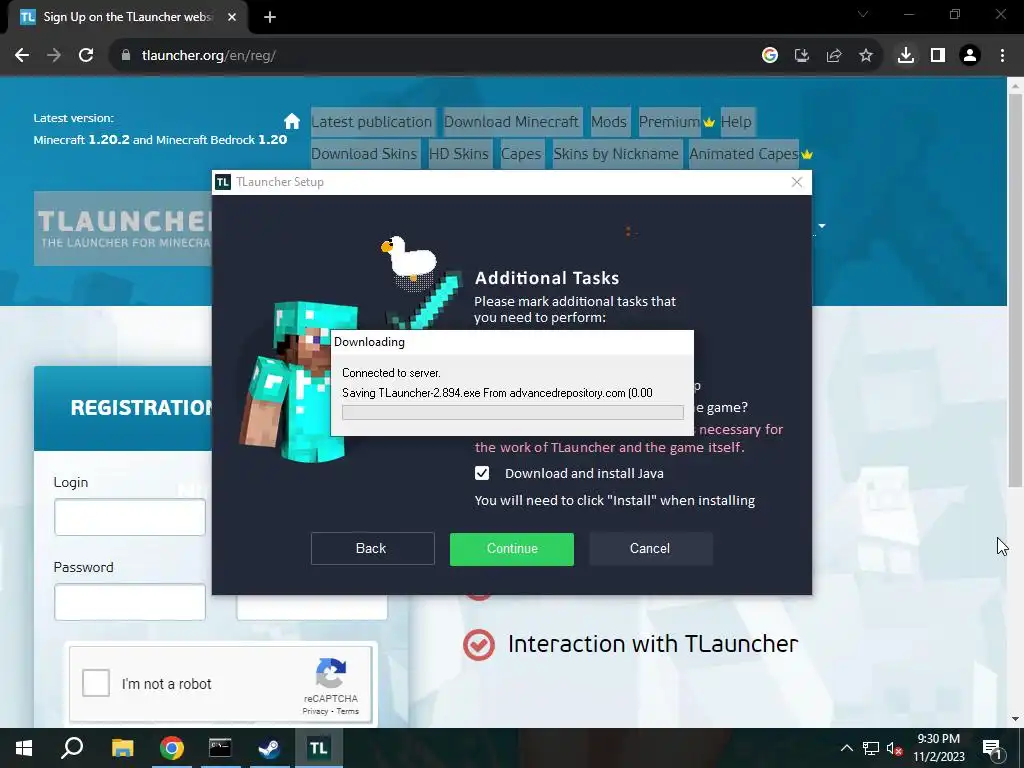Click the browser forward arrow
This screenshot has width=1024, height=768.
(x=54, y=56)
